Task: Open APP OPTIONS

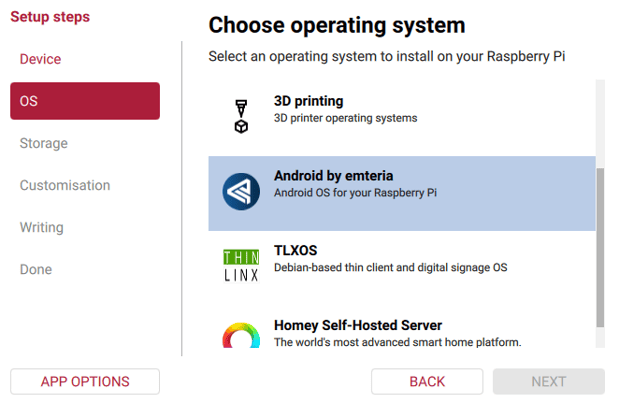Action: [85, 382]
